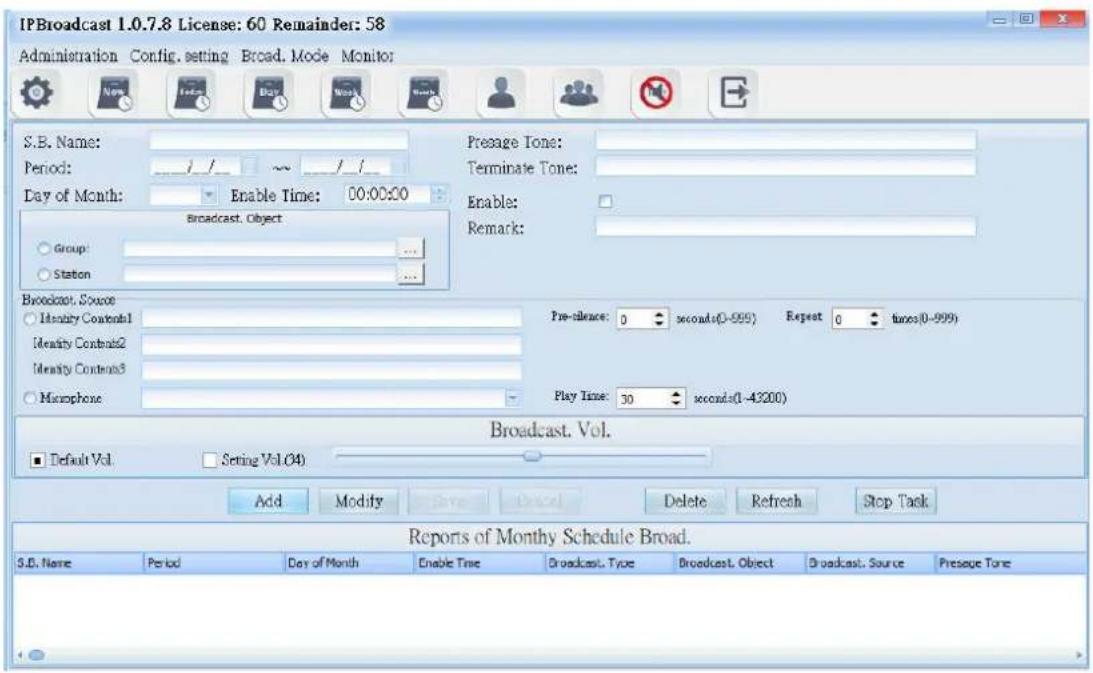Click the Modify button

pyautogui.click(x=359, y=501)
